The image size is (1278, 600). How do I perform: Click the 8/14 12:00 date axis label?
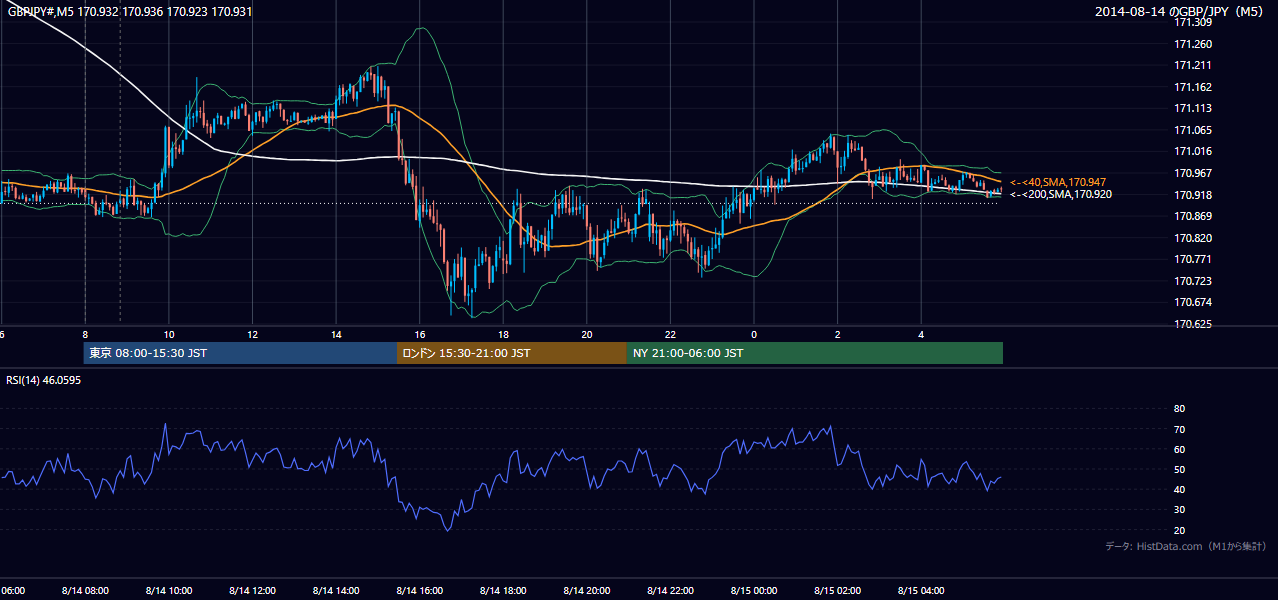tap(252, 590)
